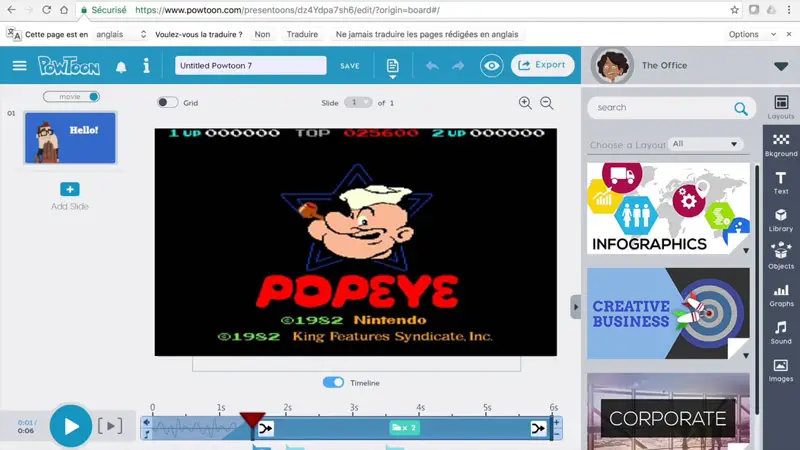Screen dimensions: 800x450
Task: Open the Sound panel
Action: pyautogui.click(x=781, y=333)
